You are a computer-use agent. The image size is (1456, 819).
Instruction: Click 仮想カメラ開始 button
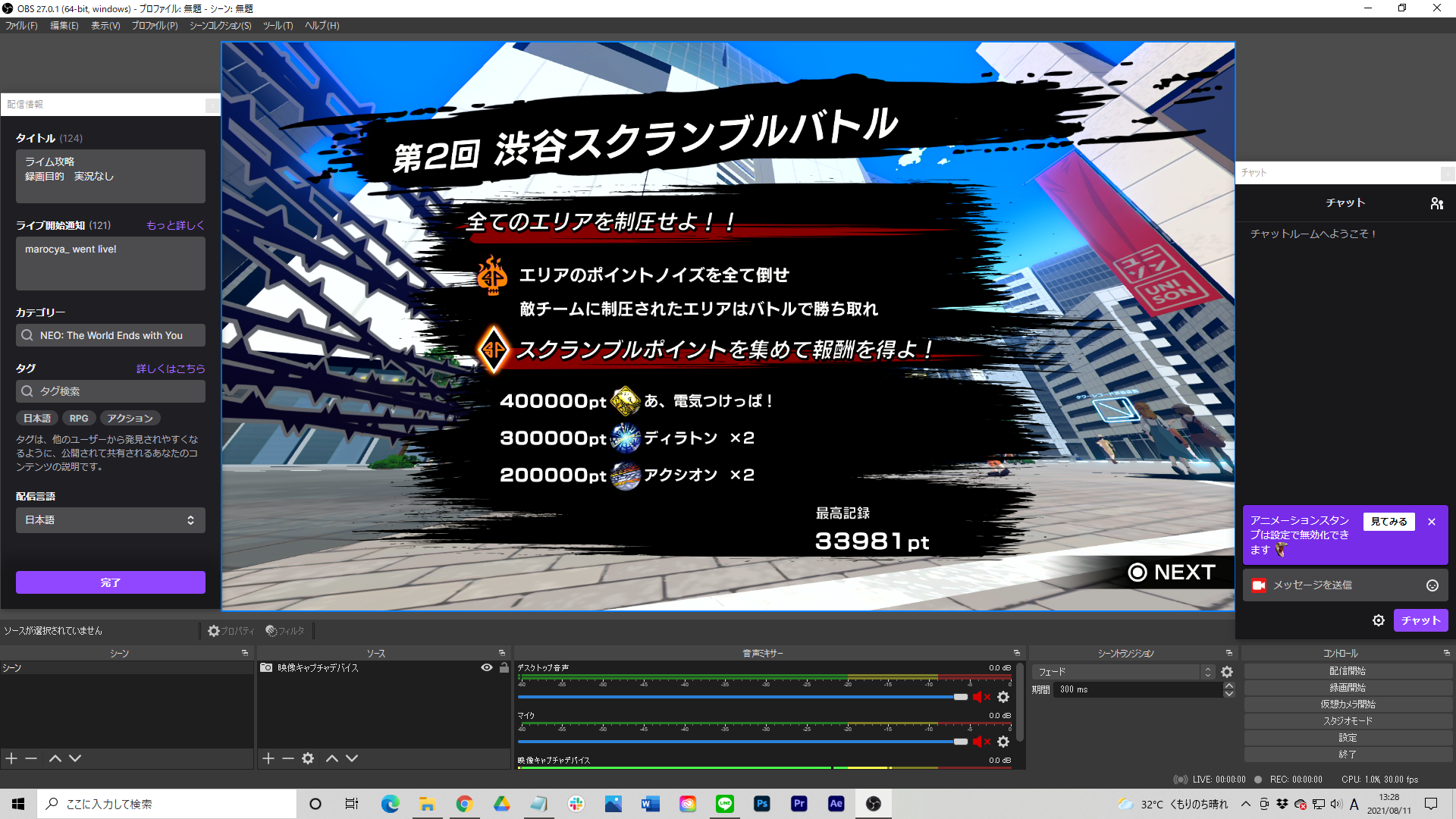point(1348,704)
